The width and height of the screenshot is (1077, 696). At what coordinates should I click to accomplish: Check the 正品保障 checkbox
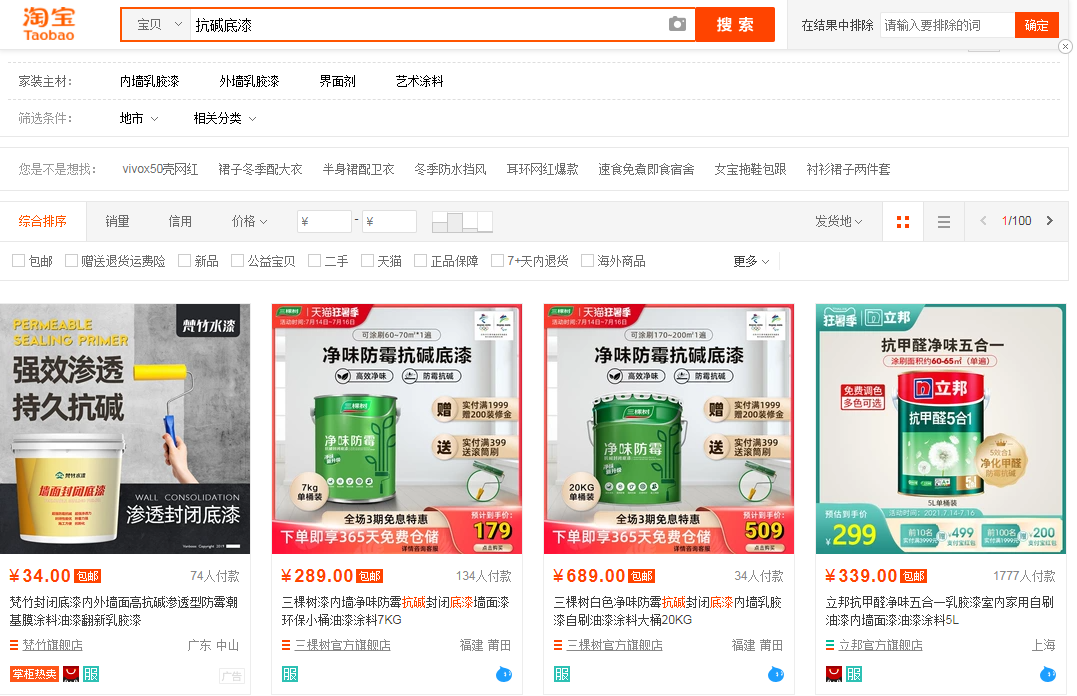(x=420, y=261)
